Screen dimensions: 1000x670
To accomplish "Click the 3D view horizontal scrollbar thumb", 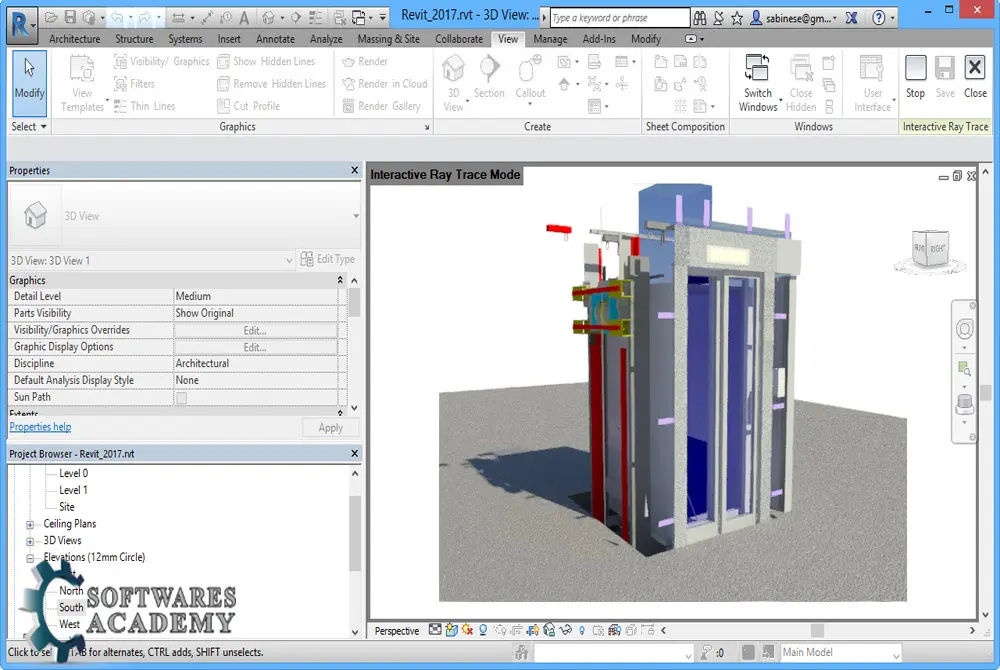I will tap(817, 630).
